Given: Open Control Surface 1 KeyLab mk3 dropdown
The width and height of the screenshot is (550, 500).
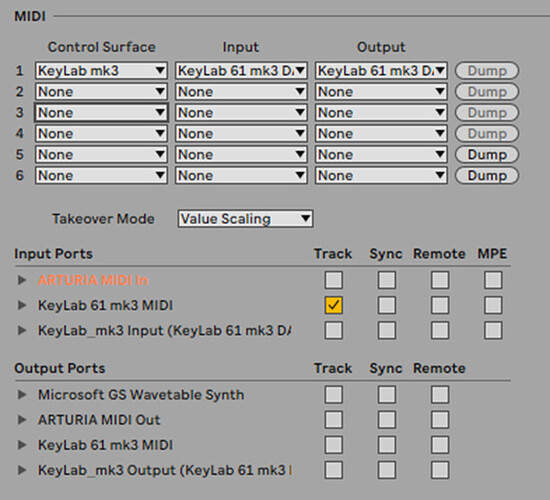Looking at the screenshot, I should tap(101, 71).
